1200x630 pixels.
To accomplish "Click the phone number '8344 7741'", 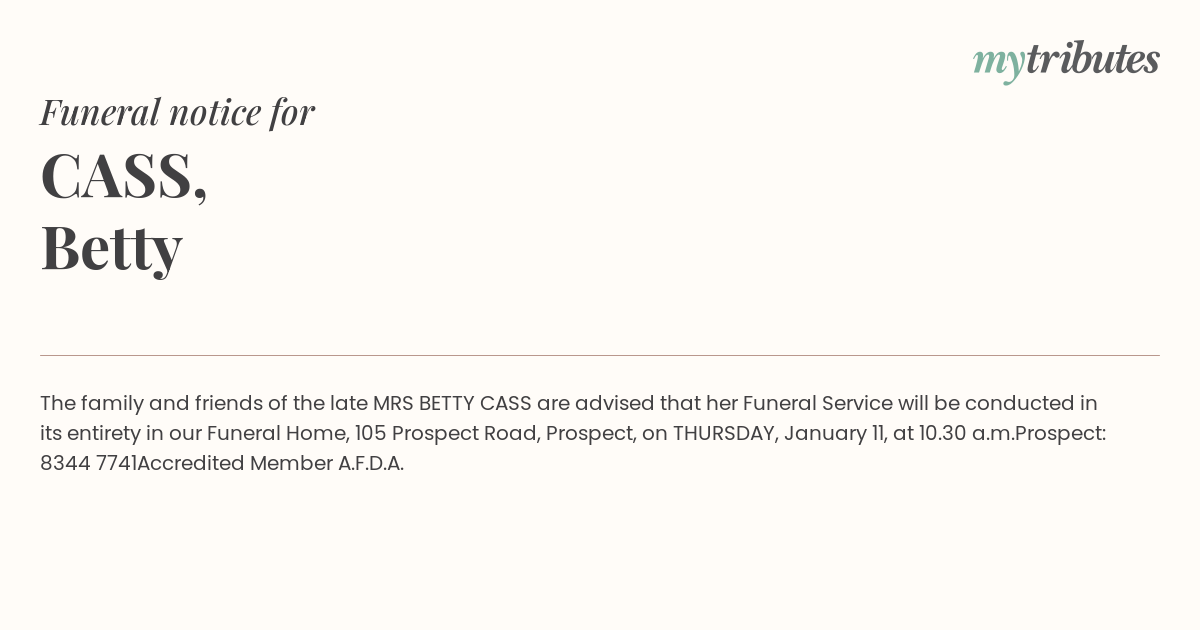I will click(x=88, y=463).
